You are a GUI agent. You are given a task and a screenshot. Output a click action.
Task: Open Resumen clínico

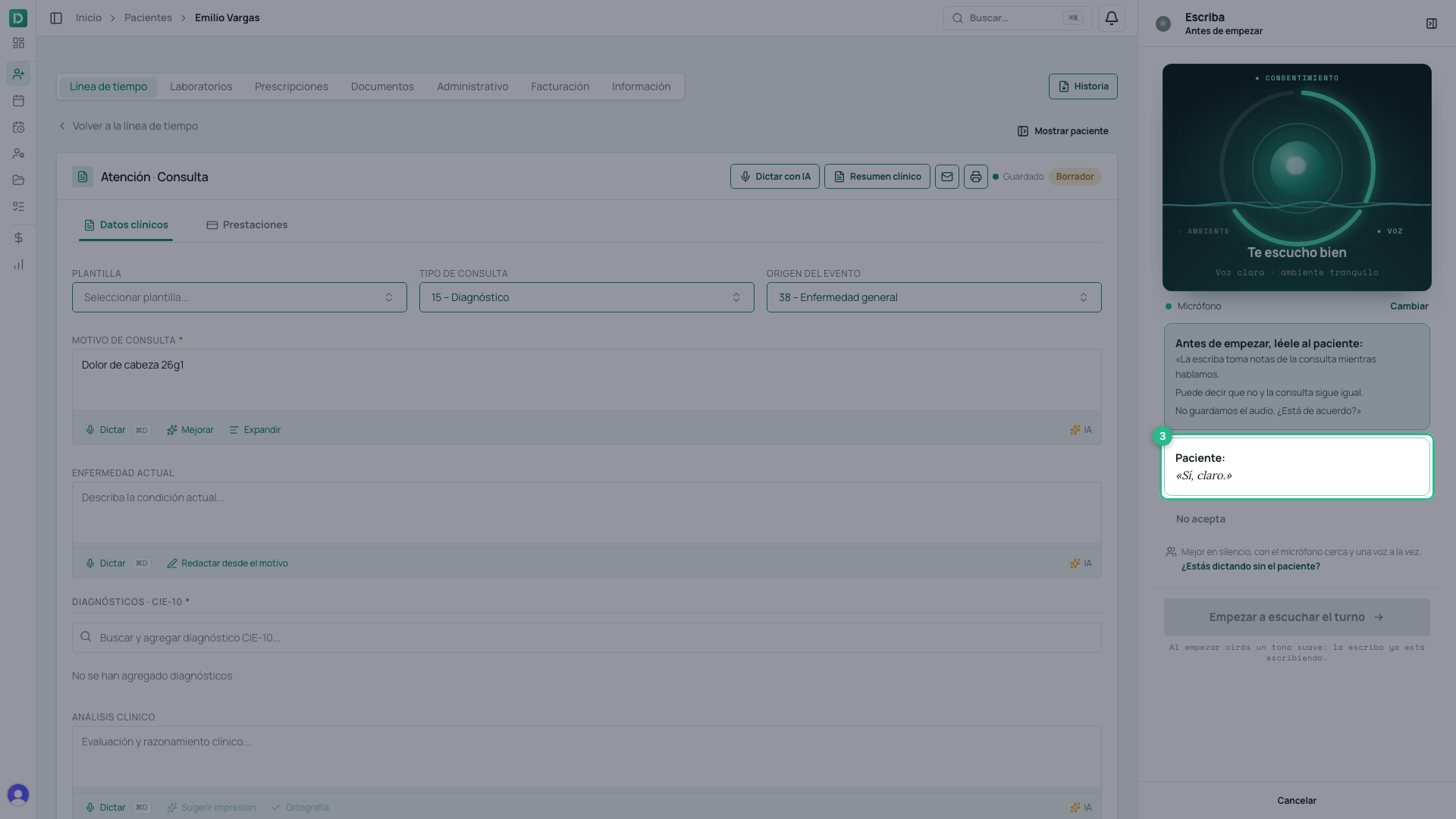pos(877,177)
